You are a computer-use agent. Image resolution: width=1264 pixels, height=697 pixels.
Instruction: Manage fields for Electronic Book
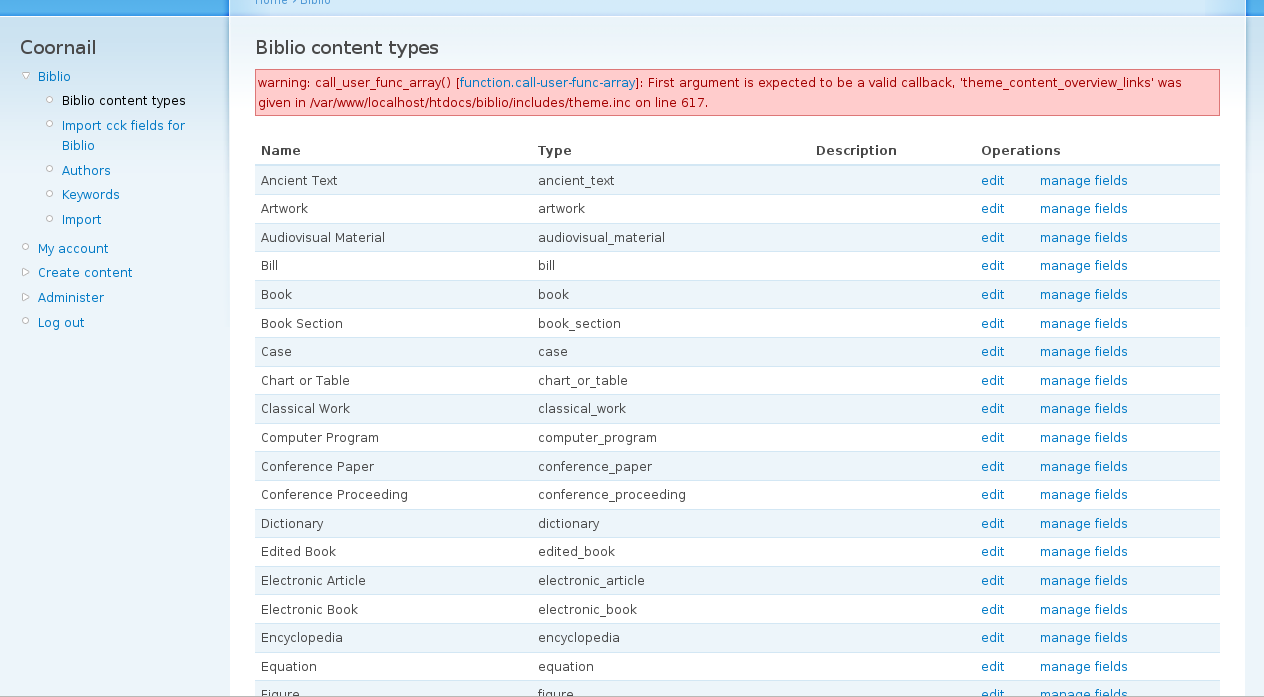pos(1083,610)
